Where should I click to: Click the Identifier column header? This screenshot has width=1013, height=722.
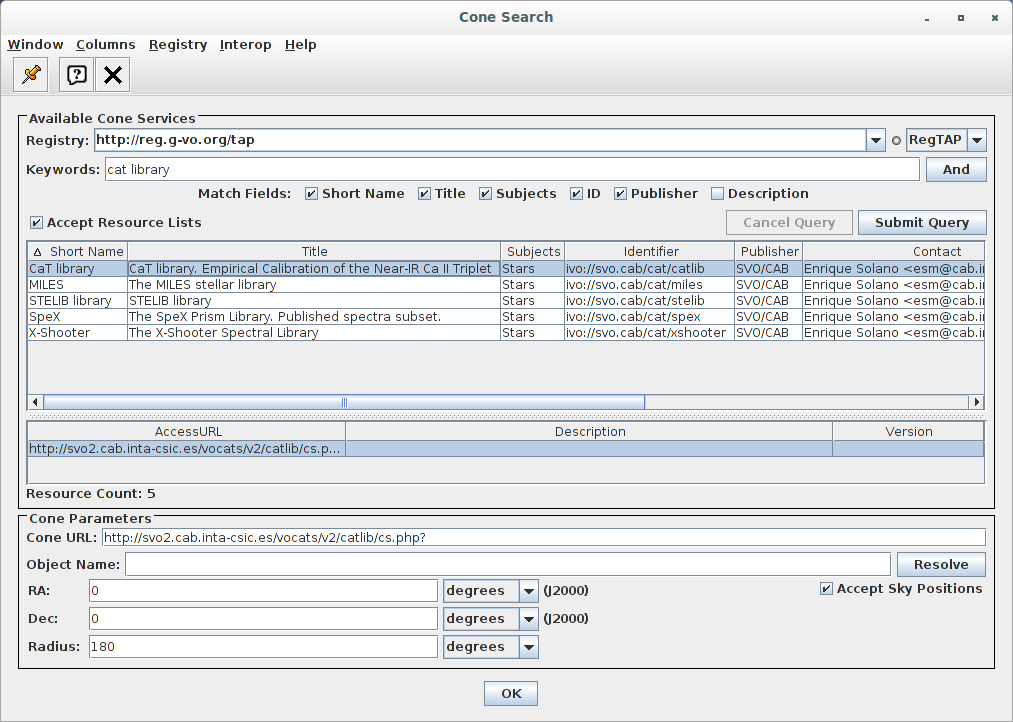click(x=650, y=251)
